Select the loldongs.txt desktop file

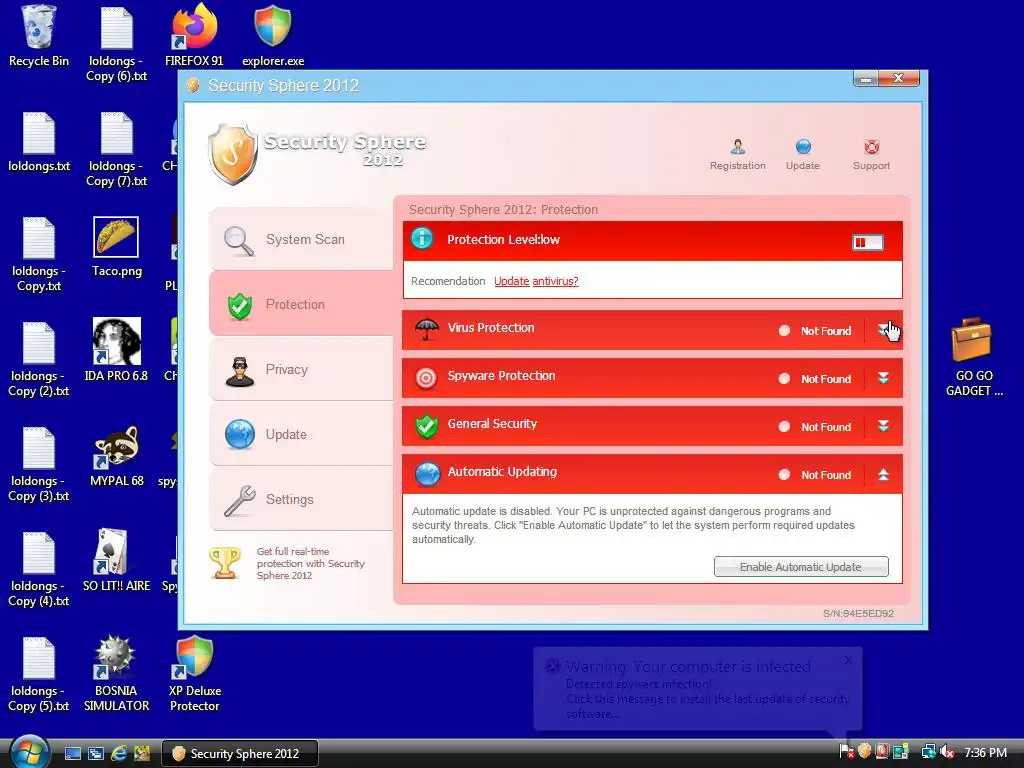pyautogui.click(x=39, y=142)
